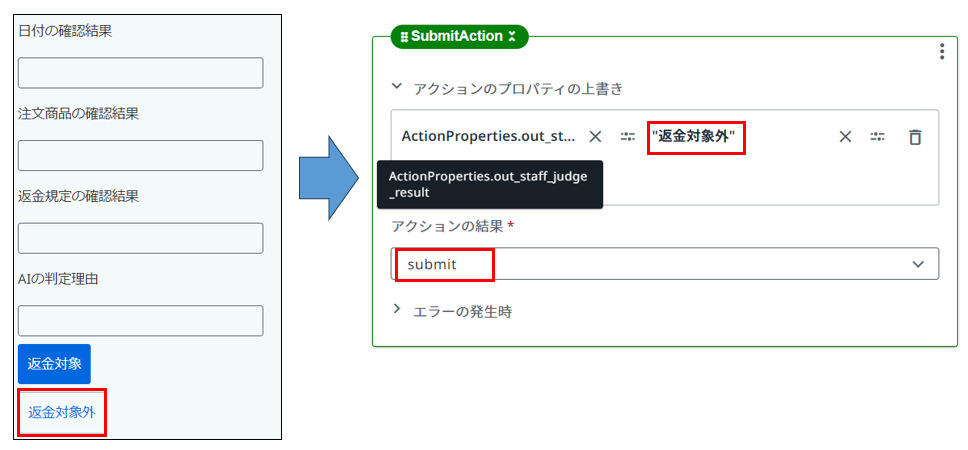The height and width of the screenshot is (450, 968).
Task: Click the SubmitAction drag handle icon
Action: pos(404,37)
